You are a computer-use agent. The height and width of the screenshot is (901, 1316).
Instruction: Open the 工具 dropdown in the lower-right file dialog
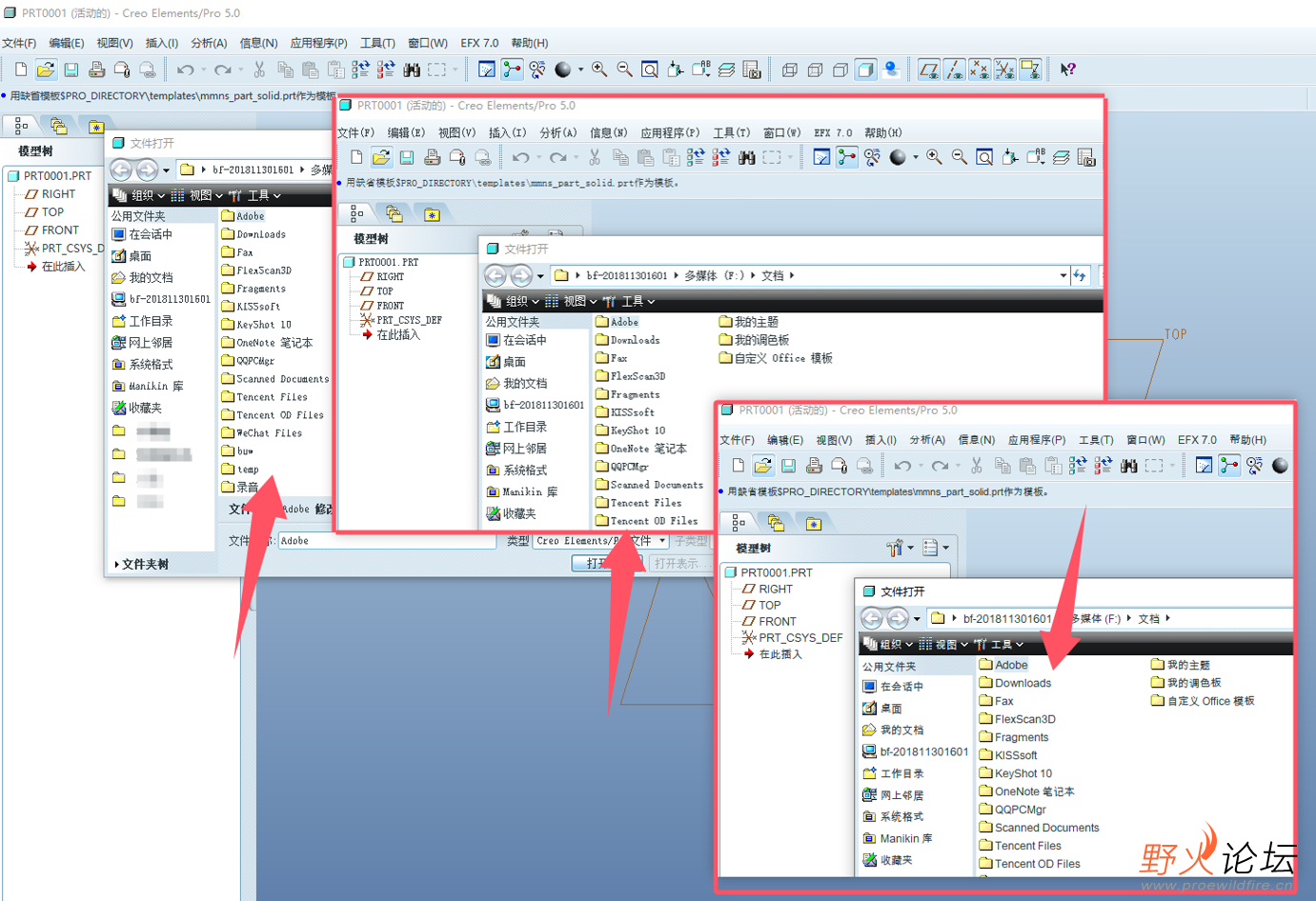click(x=999, y=645)
